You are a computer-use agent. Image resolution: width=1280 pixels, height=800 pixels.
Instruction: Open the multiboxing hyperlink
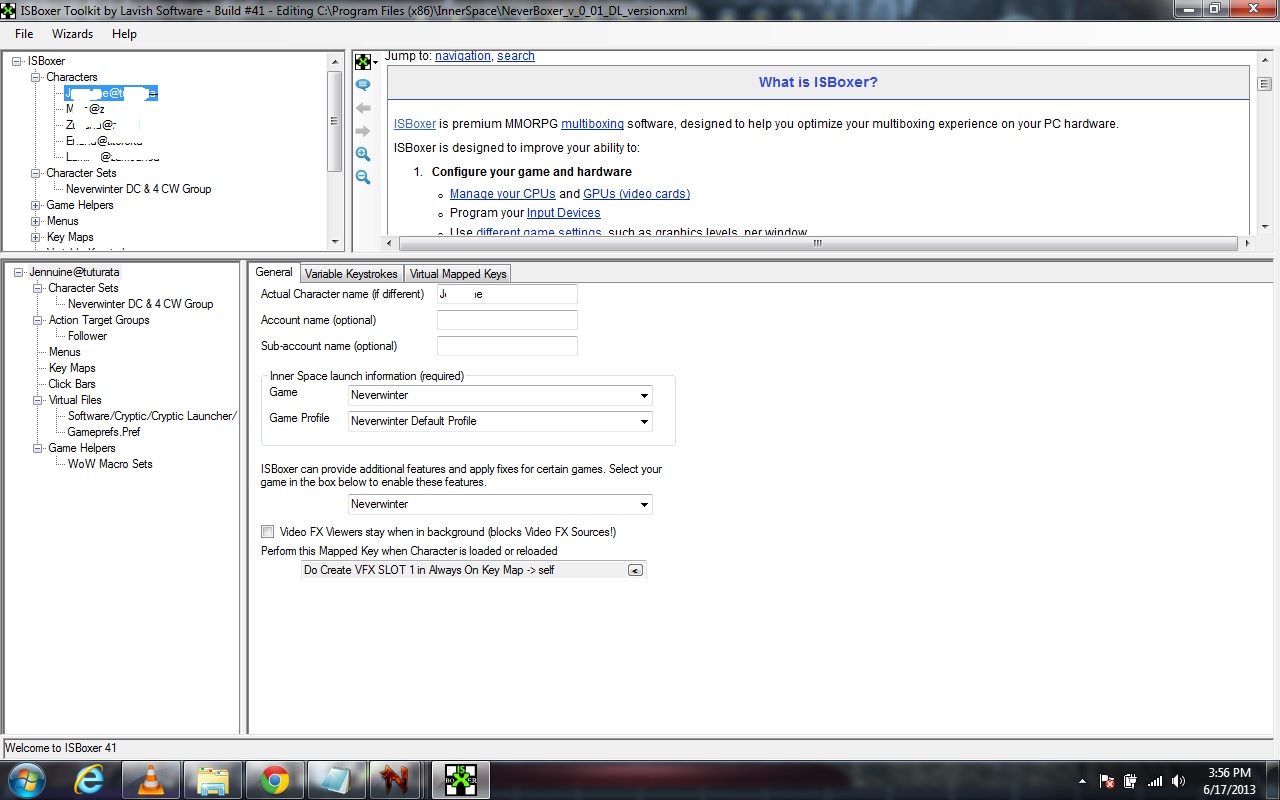click(x=592, y=124)
